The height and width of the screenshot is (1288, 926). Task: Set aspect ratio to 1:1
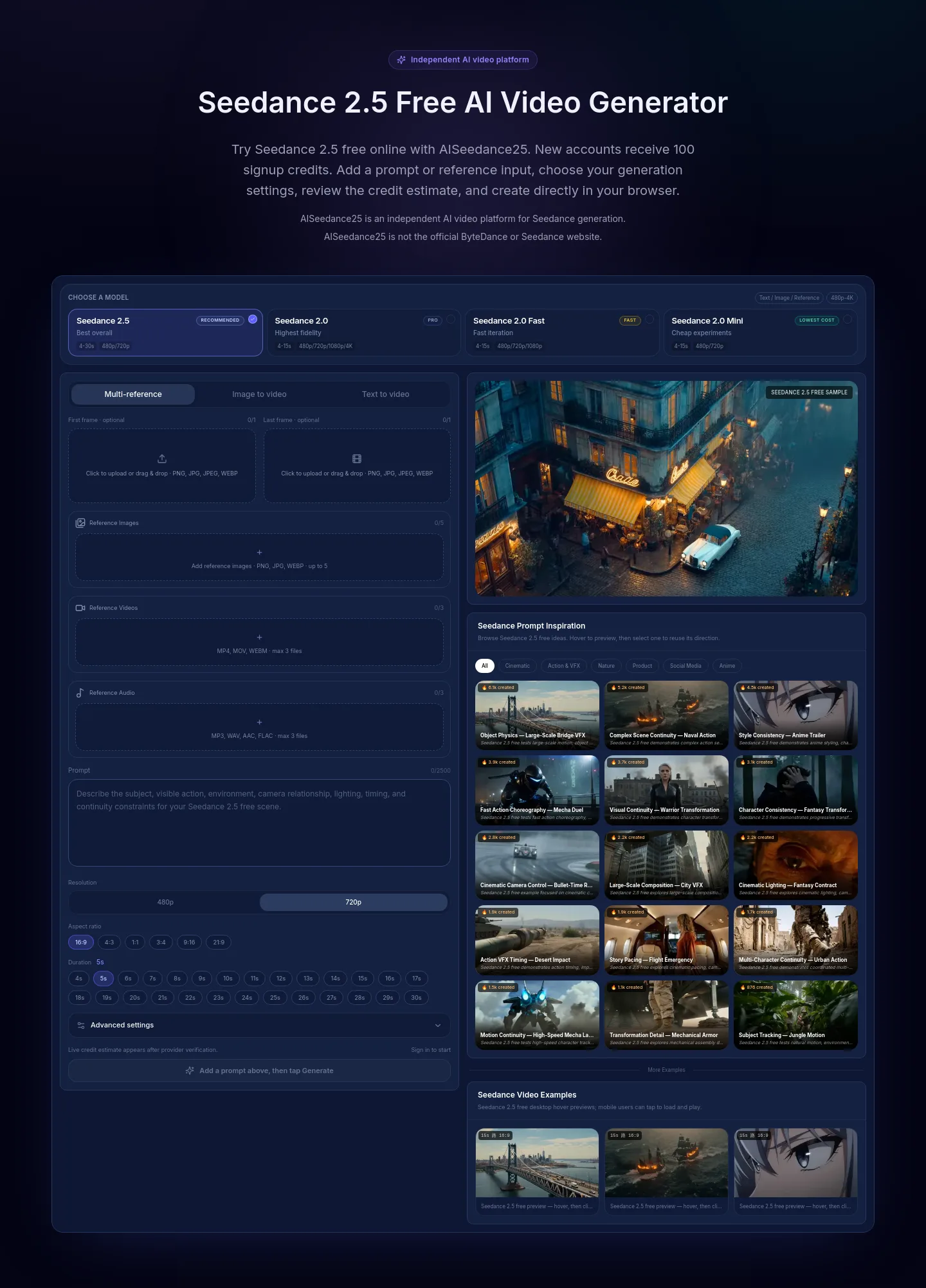click(x=135, y=943)
